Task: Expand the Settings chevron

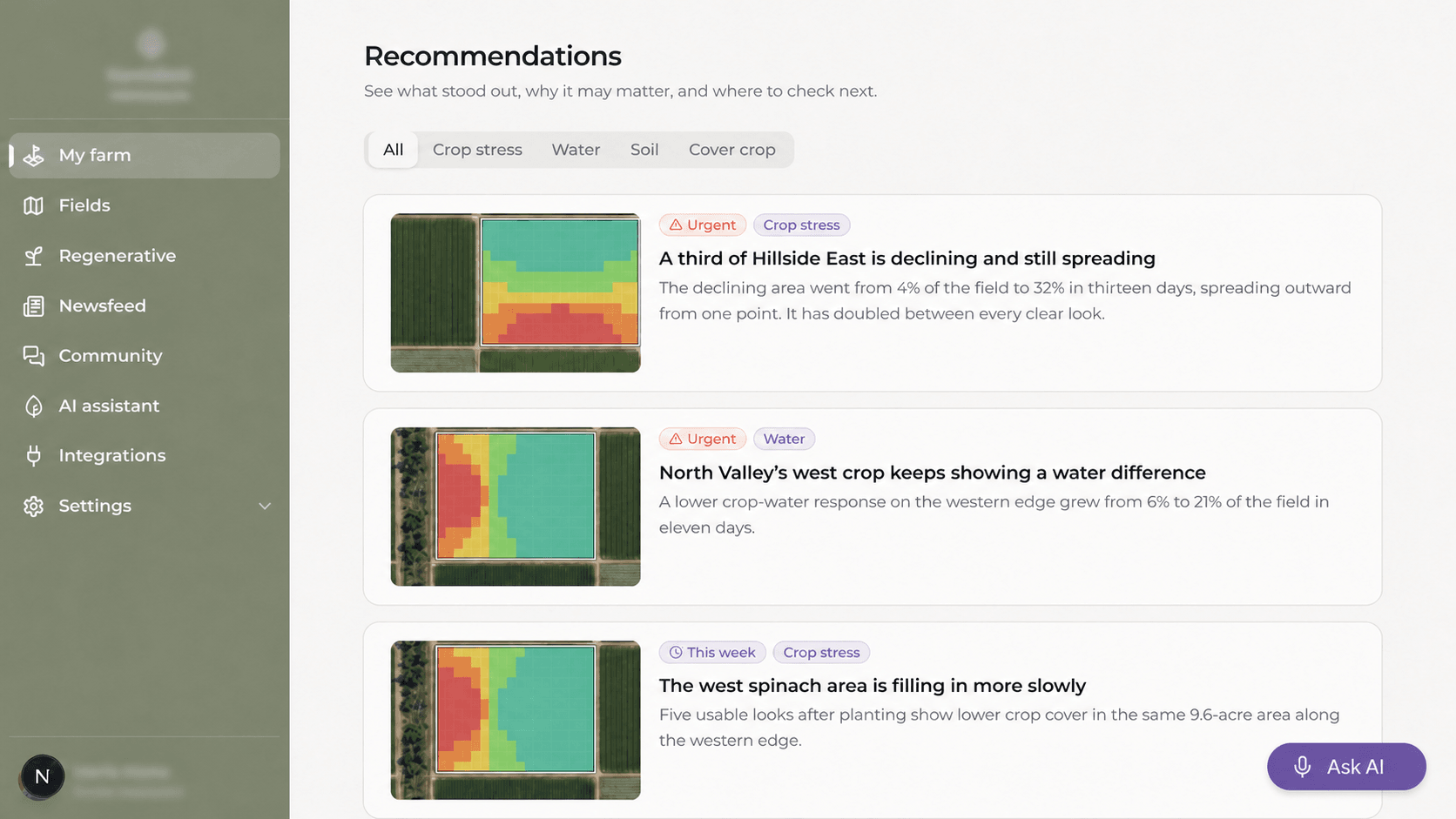Action: click(x=265, y=507)
